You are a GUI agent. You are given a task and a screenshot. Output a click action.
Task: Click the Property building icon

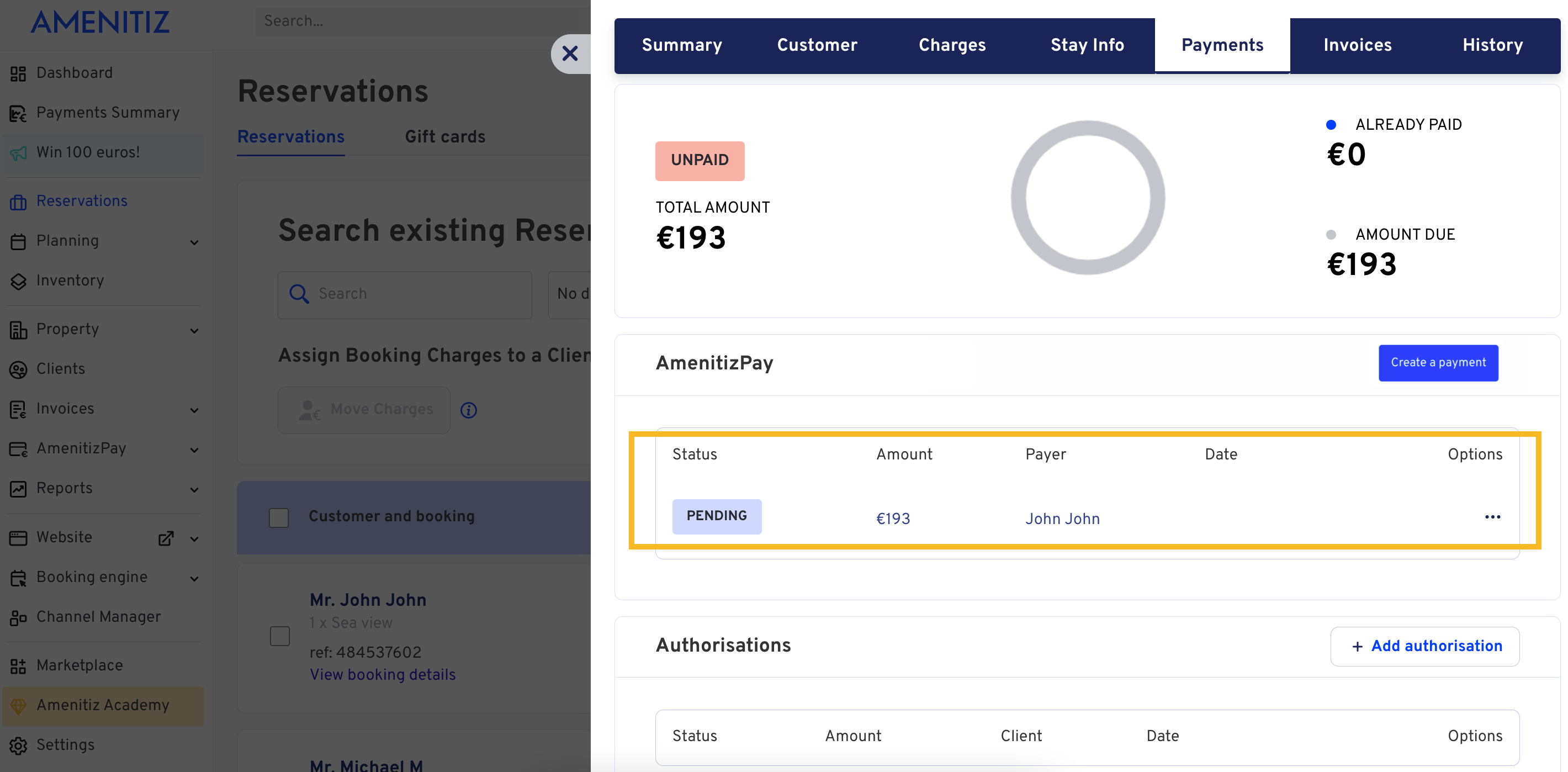(x=18, y=329)
